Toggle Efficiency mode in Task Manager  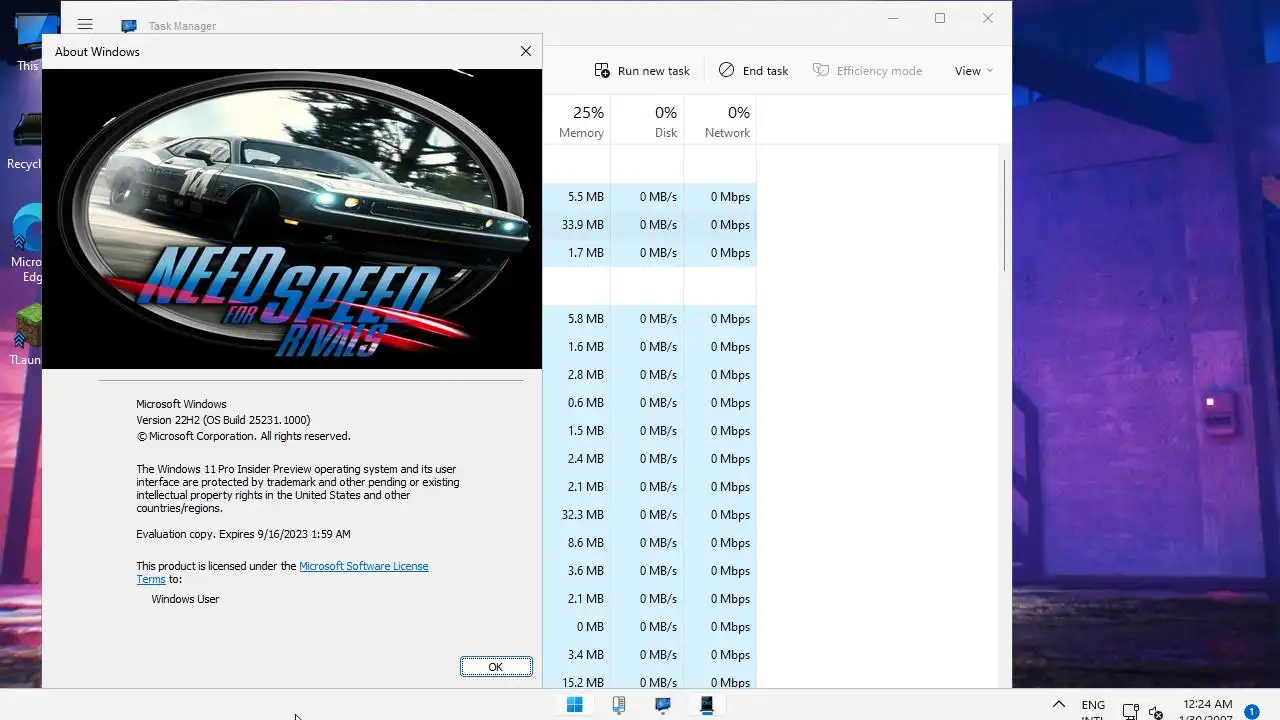(867, 71)
